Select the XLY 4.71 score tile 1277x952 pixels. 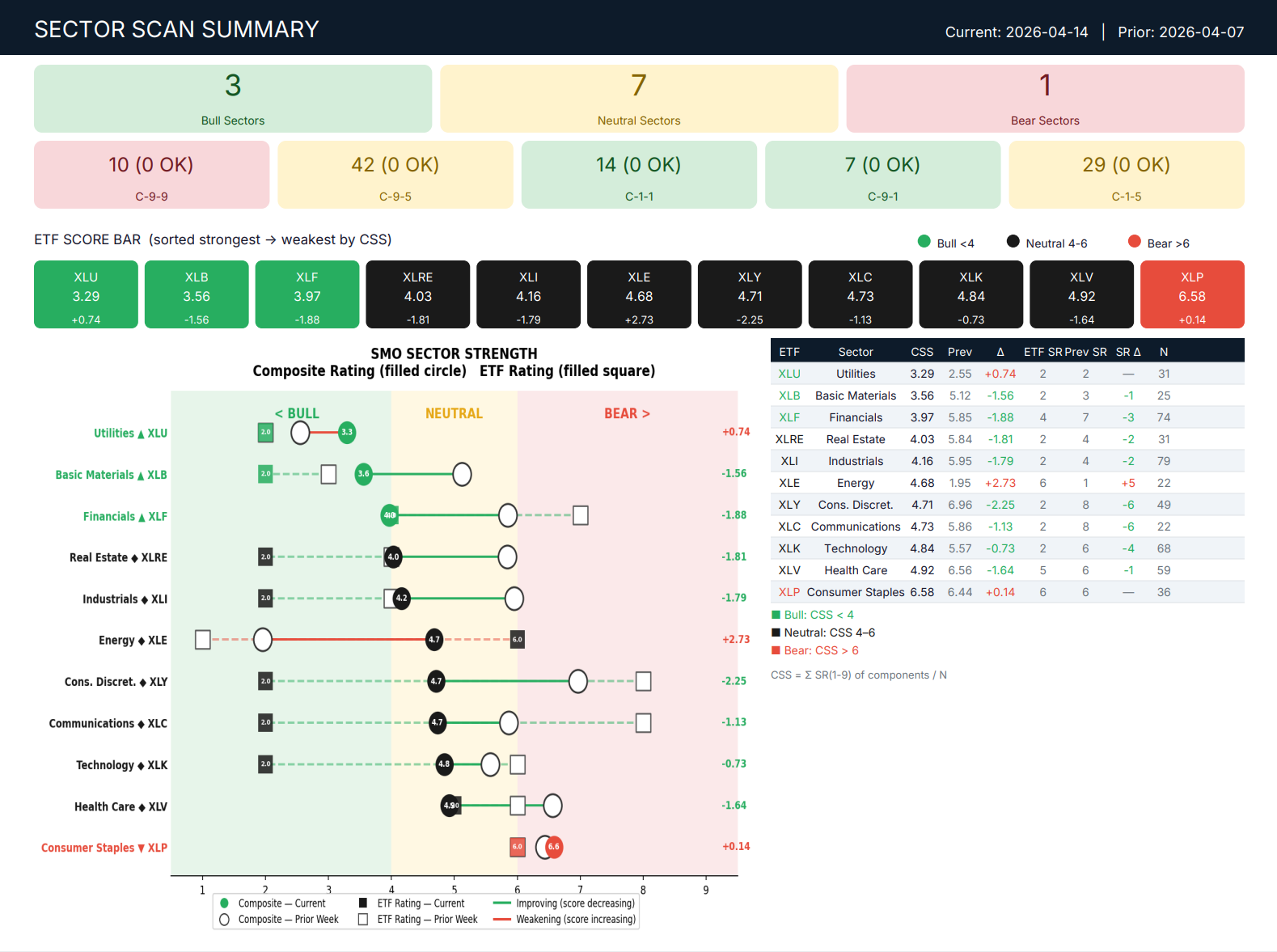[x=750, y=294]
